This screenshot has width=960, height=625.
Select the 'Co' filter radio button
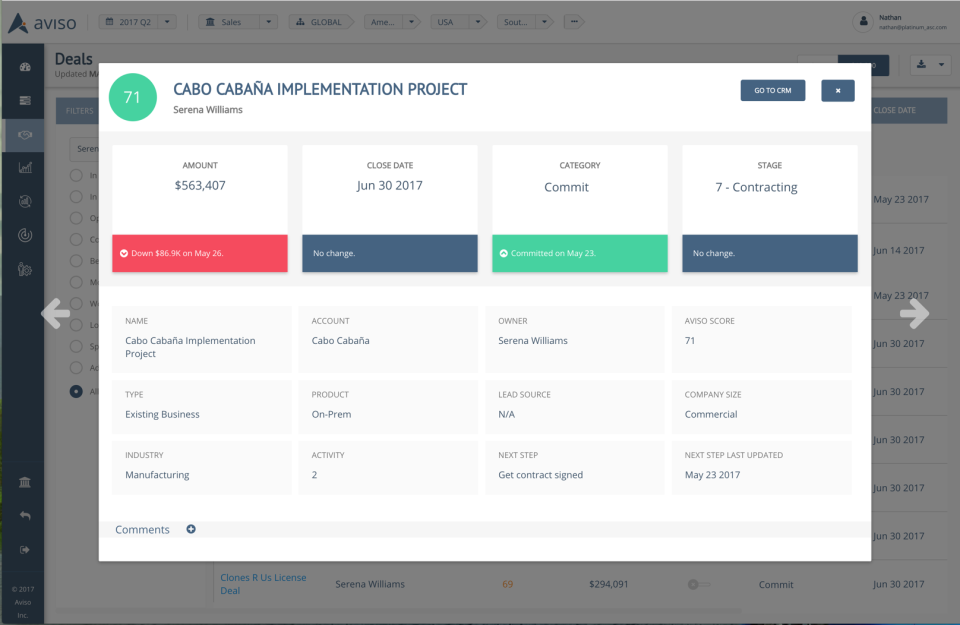tap(77, 239)
